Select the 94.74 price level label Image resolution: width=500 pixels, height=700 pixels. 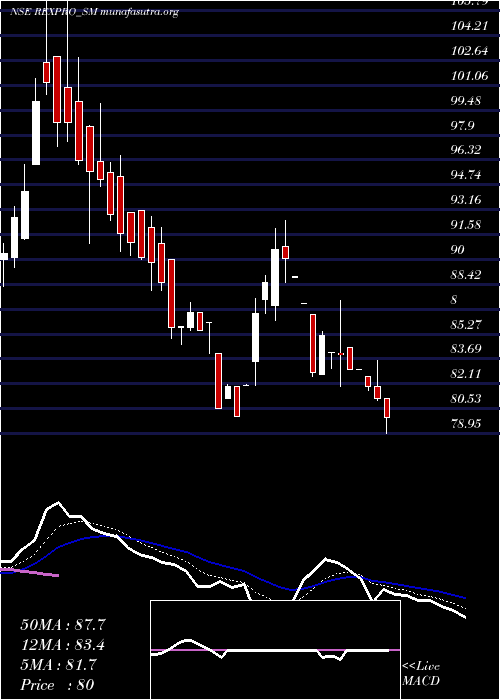466,175
